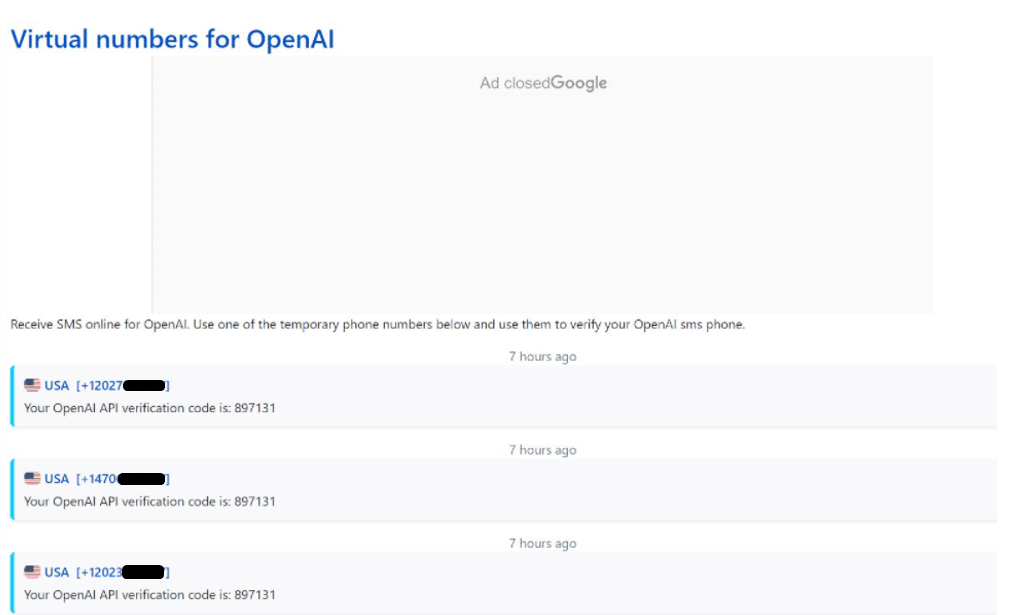Click the 'Virtual numbers for OpenAI' heading

[172, 39]
